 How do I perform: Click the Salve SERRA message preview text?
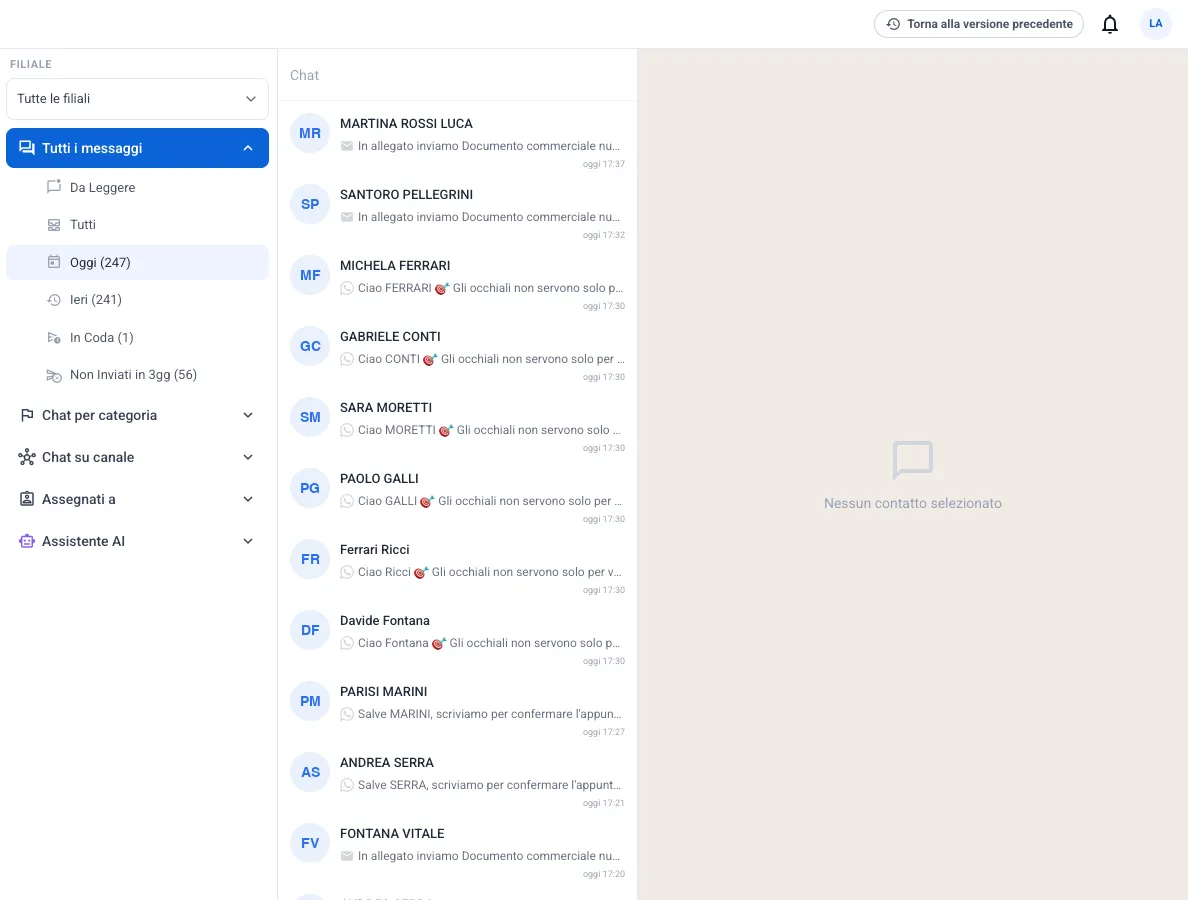point(489,785)
